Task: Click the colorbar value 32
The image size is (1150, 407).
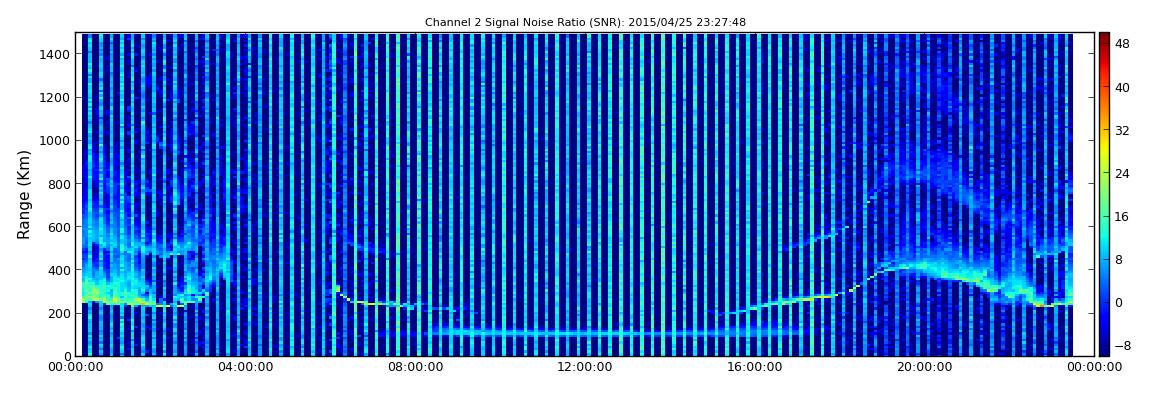Action: click(1122, 131)
